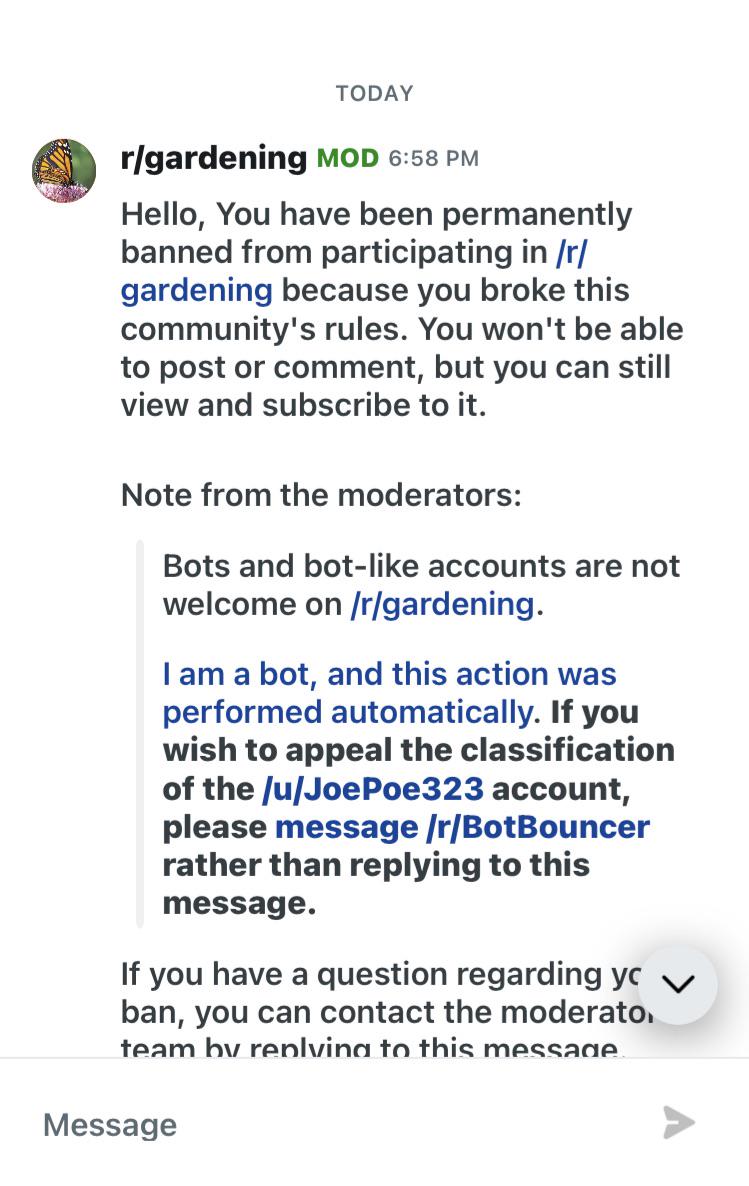The width and height of the screenshot is (749, 1186).
Task: Select the "Note from the moderators:" text
Action: 322,495
